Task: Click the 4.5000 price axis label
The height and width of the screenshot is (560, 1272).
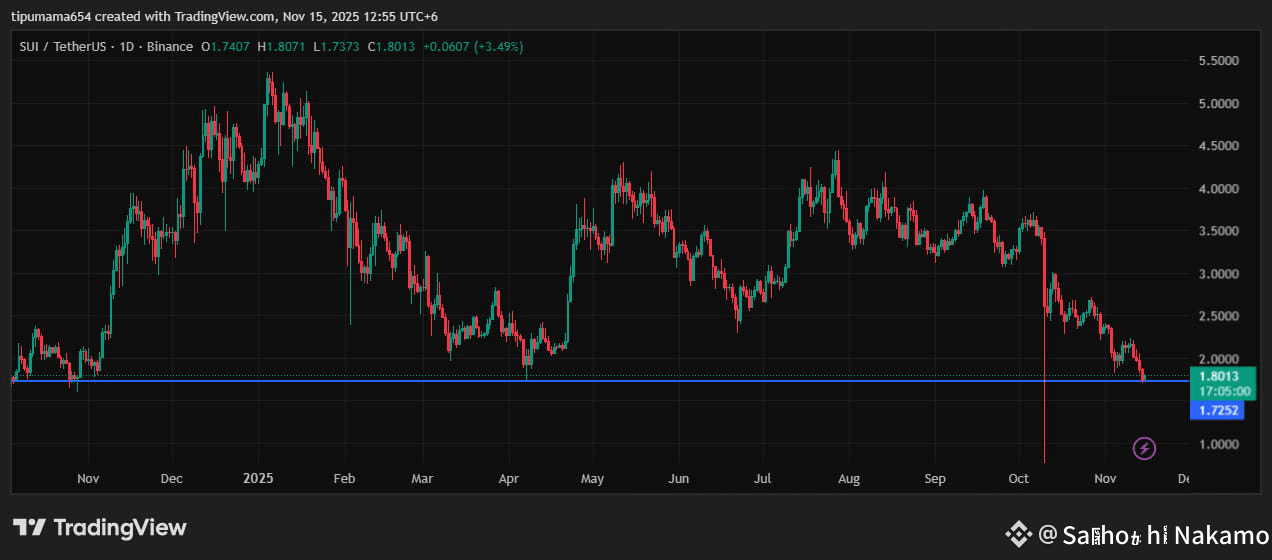Action: tap(1219, 146)
